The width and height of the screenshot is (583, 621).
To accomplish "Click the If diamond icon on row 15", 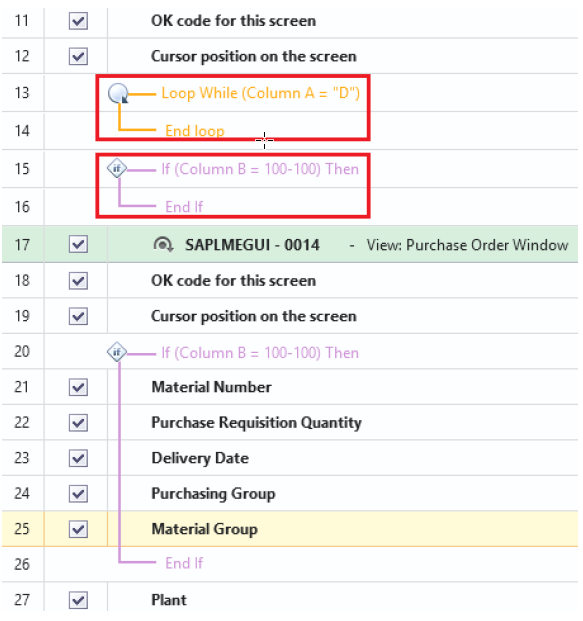I will tap(117, 169).
